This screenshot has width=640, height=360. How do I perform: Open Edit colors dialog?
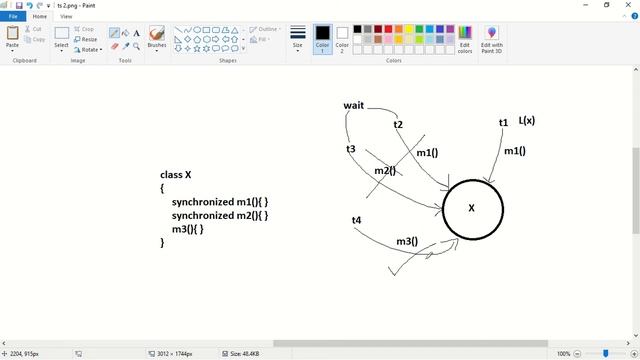click(x=464, y=39)
